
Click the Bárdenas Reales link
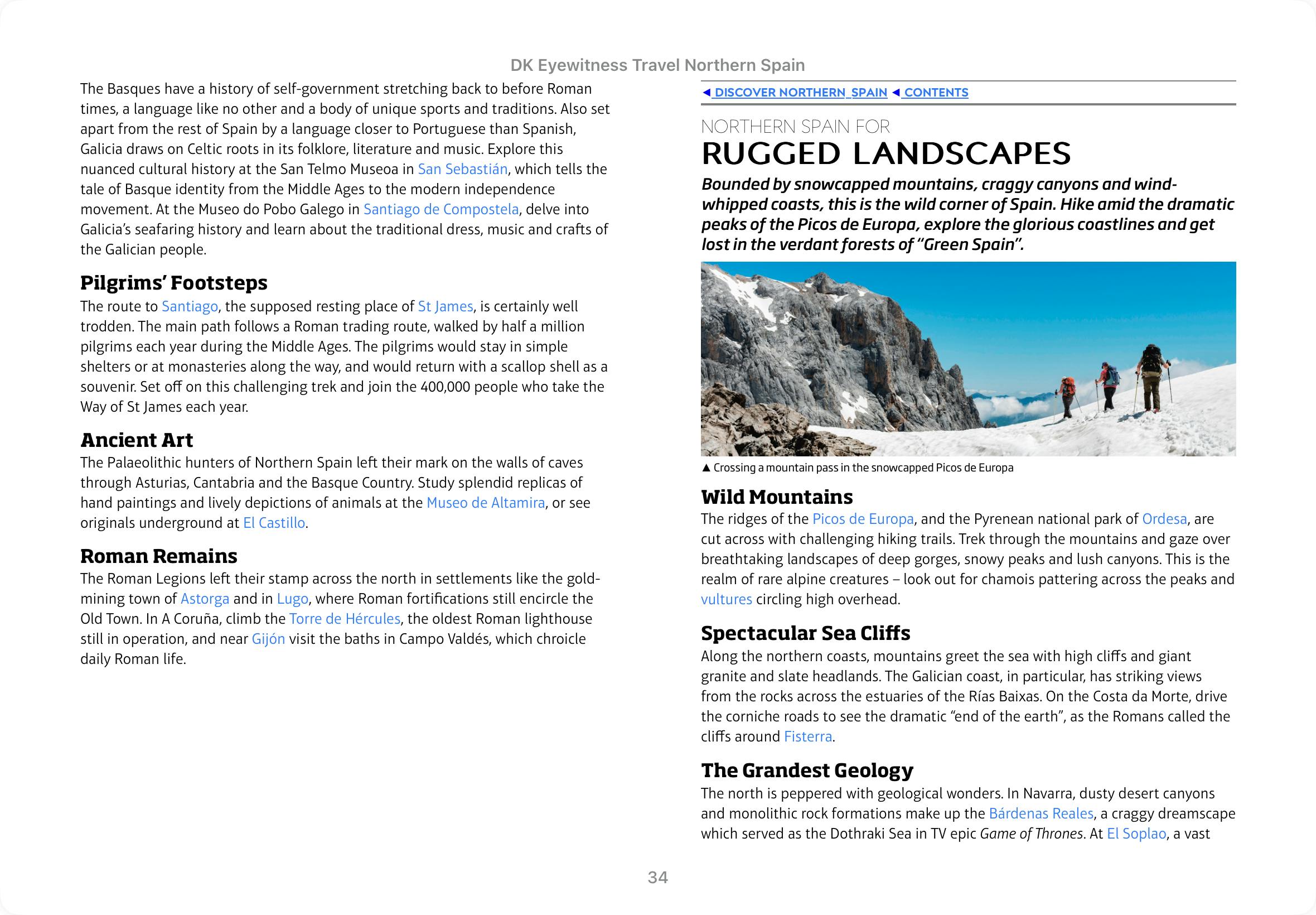pyautogui.click(x=1041, y=813)
